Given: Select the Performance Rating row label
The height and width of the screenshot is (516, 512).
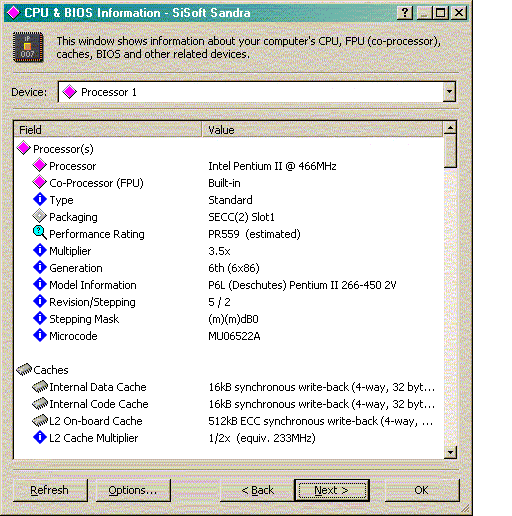Looking at the screenshot, I should tap(97, 234).
